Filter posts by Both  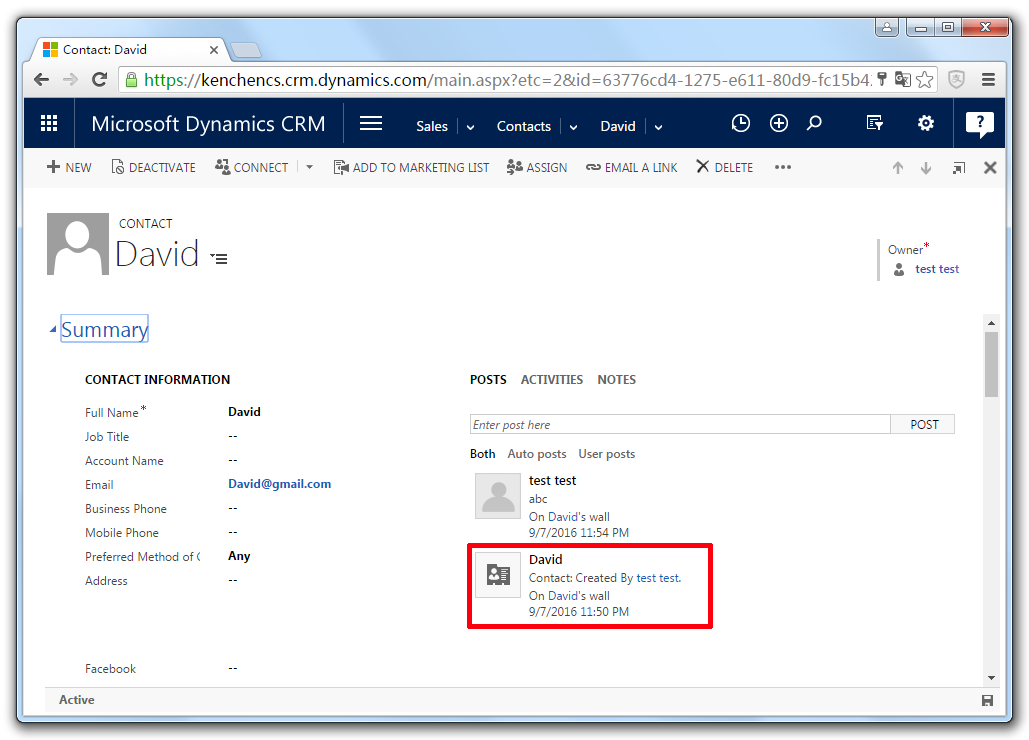point(482,454)
